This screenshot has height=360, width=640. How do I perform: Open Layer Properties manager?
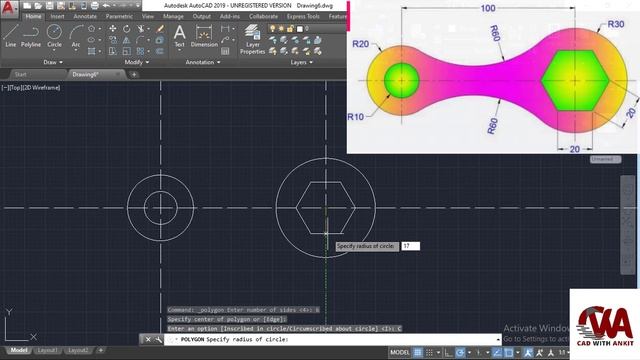253,39
